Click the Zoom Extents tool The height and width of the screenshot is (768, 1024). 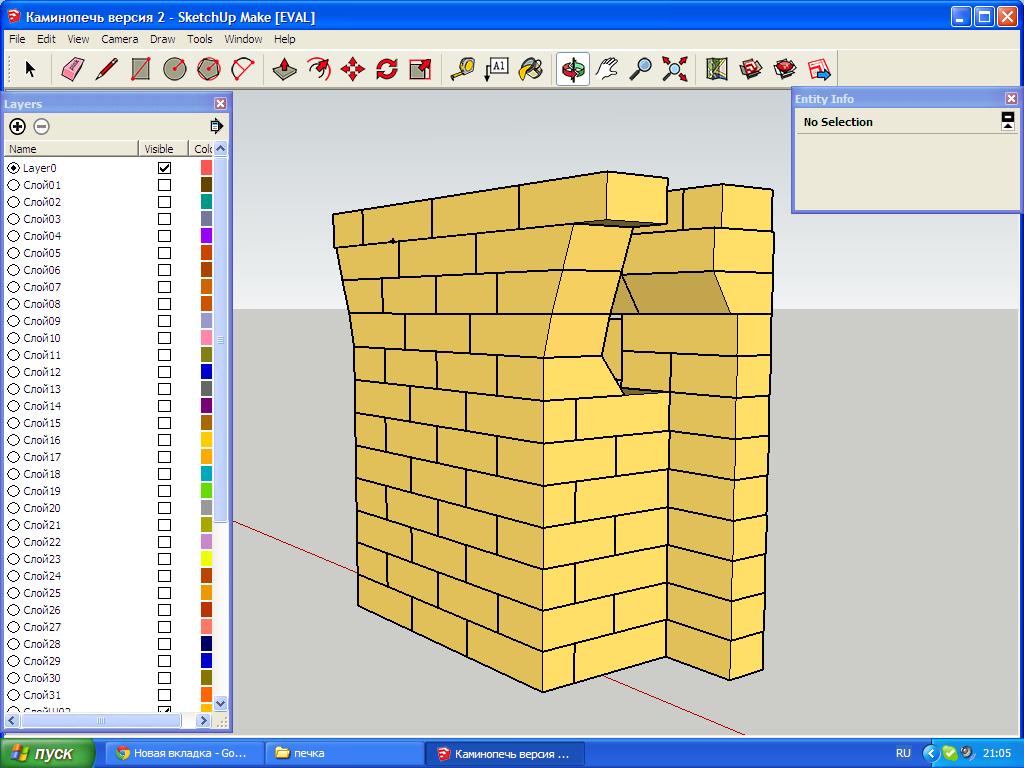click(x=675, y=69)
